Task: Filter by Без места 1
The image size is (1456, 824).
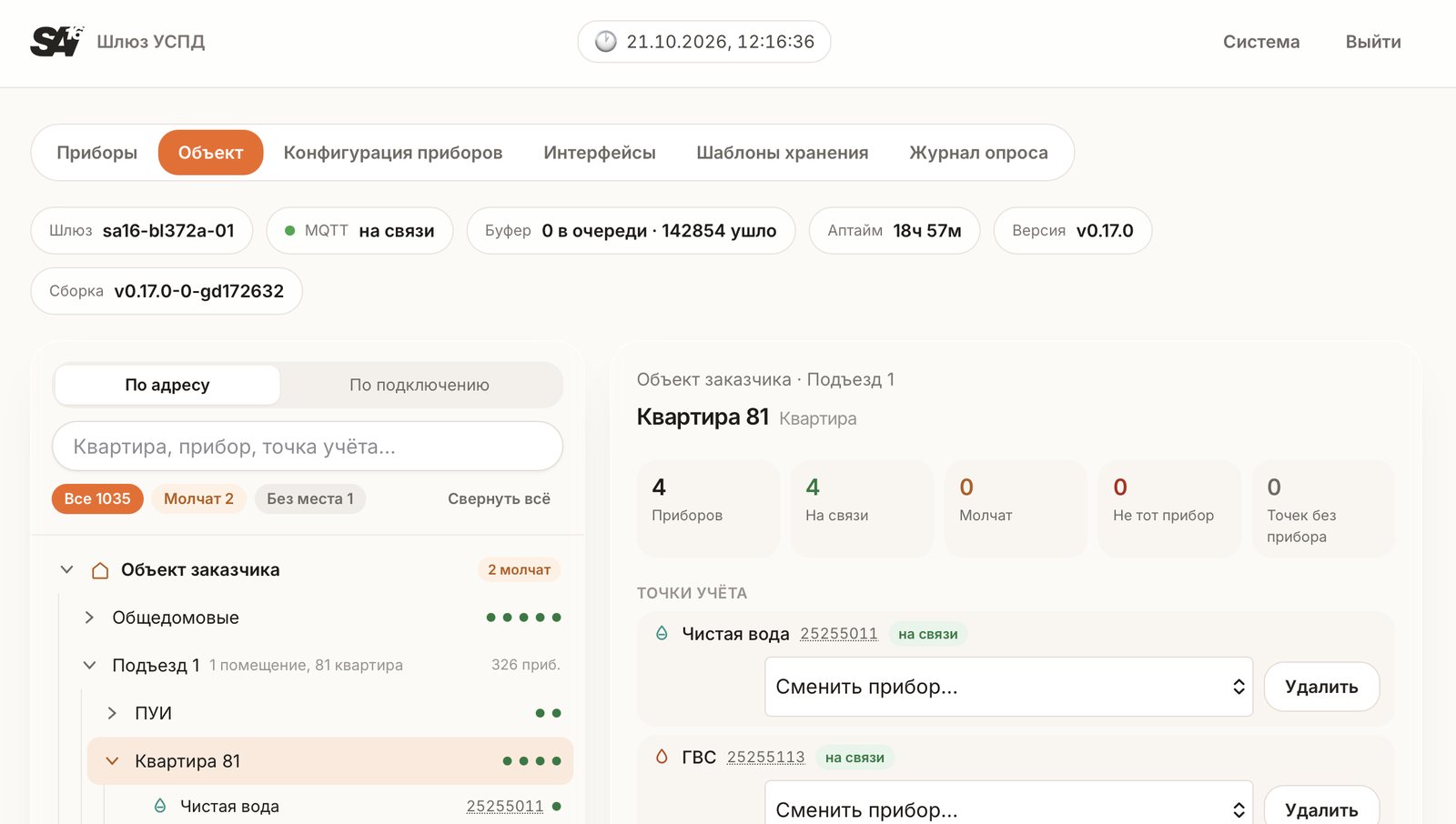Action: point(309,498)
